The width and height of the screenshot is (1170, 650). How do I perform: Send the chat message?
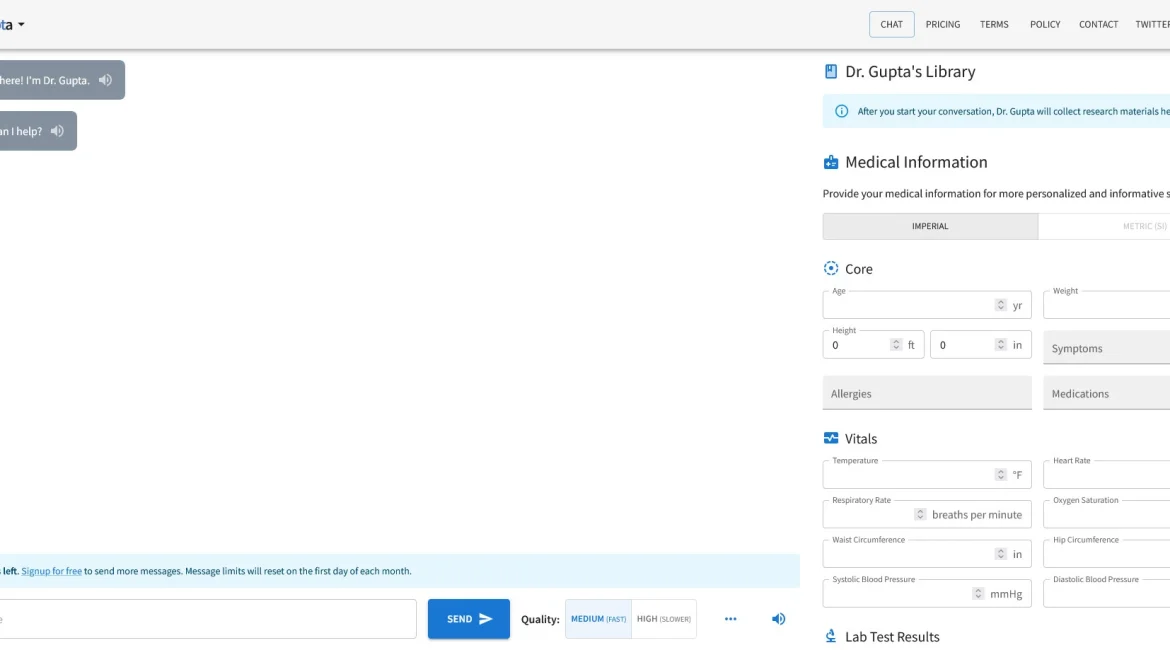click(469, 619)
